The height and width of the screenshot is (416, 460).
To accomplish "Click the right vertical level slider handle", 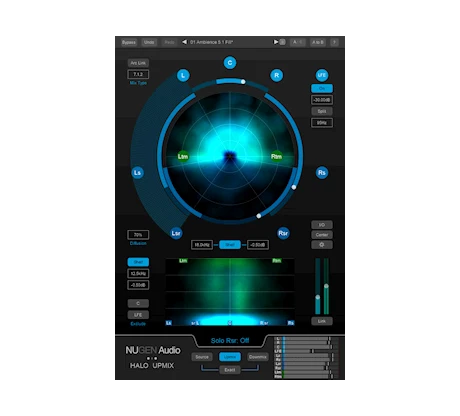I will point(326,286).
